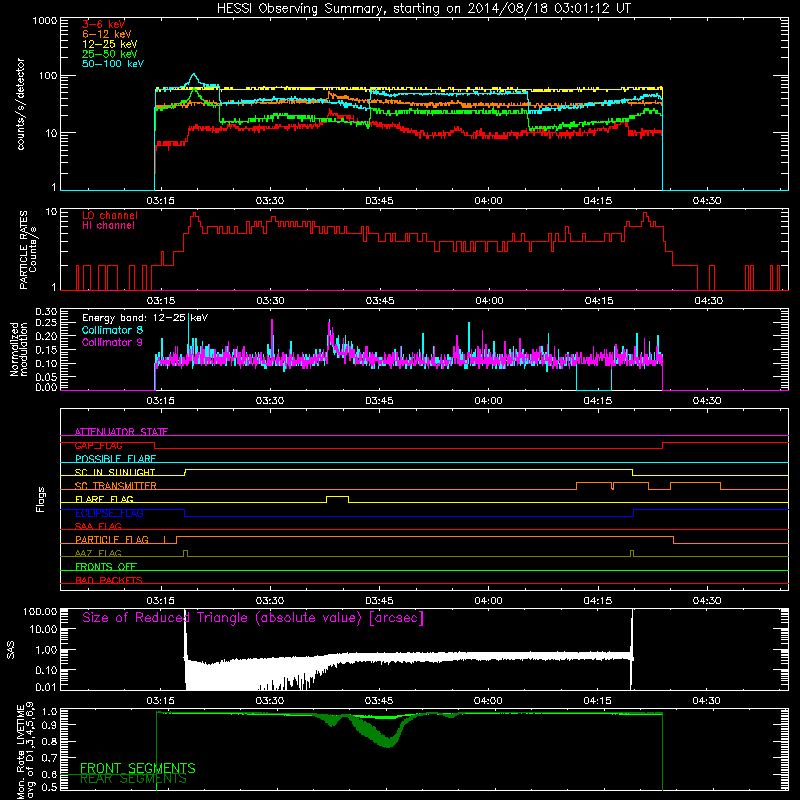Click the 03:45 tick under modulation plot
Image resolution: width=800 pixels, height=800 pixels.
(x=379, y=401)
